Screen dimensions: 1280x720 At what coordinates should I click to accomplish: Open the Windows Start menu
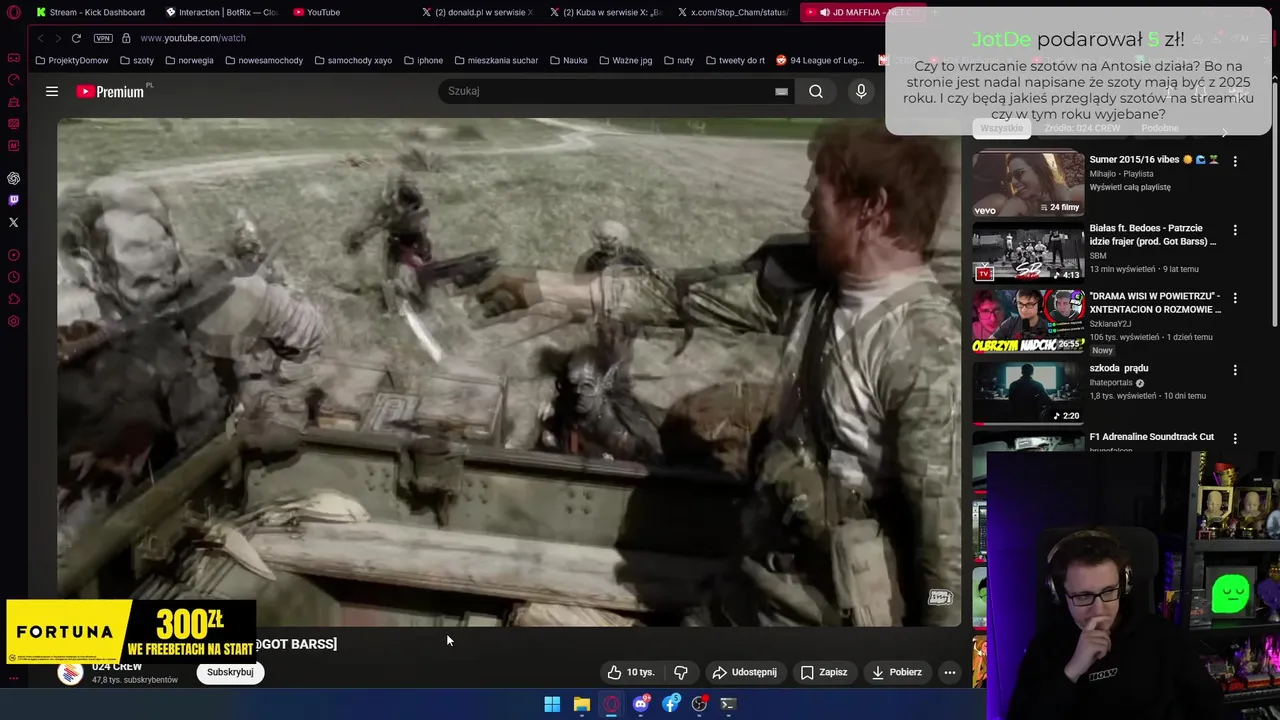[x=552, y=704]
